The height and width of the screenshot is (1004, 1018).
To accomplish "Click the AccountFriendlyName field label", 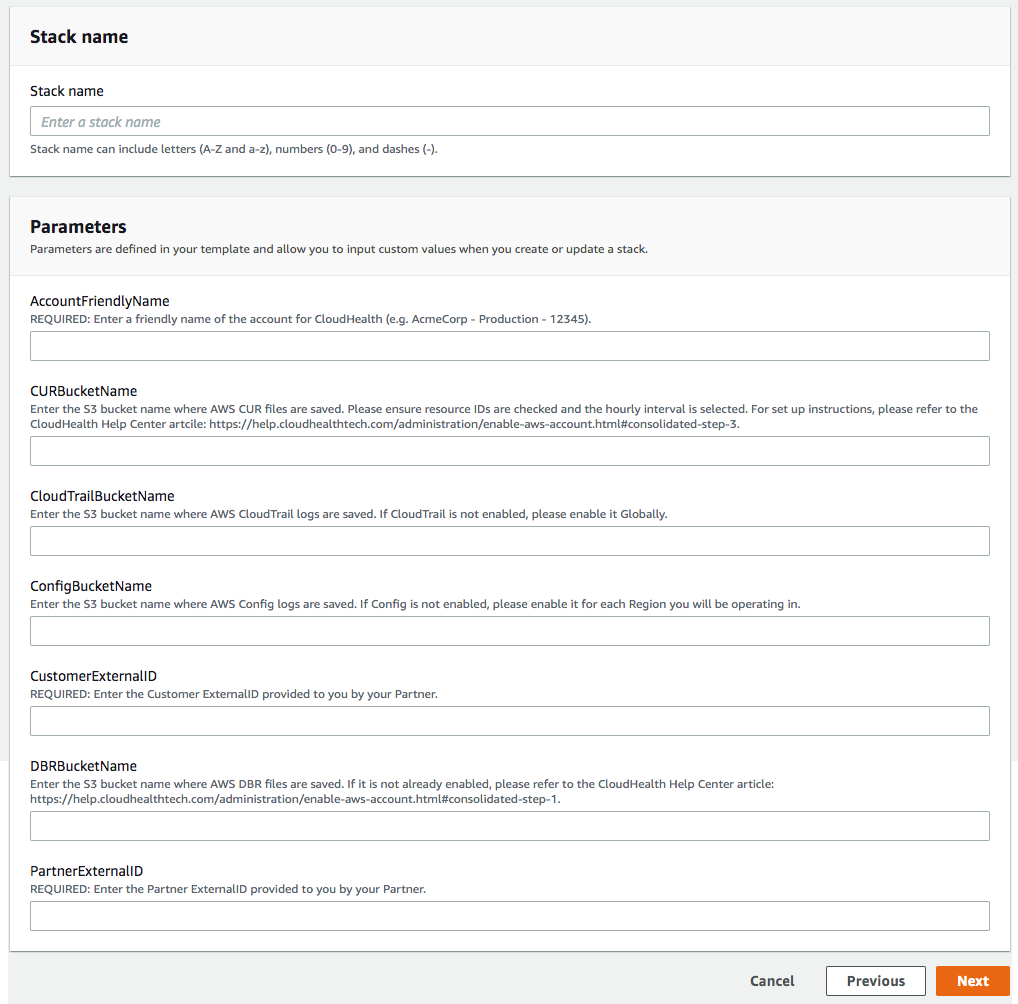I will (100, 301).
